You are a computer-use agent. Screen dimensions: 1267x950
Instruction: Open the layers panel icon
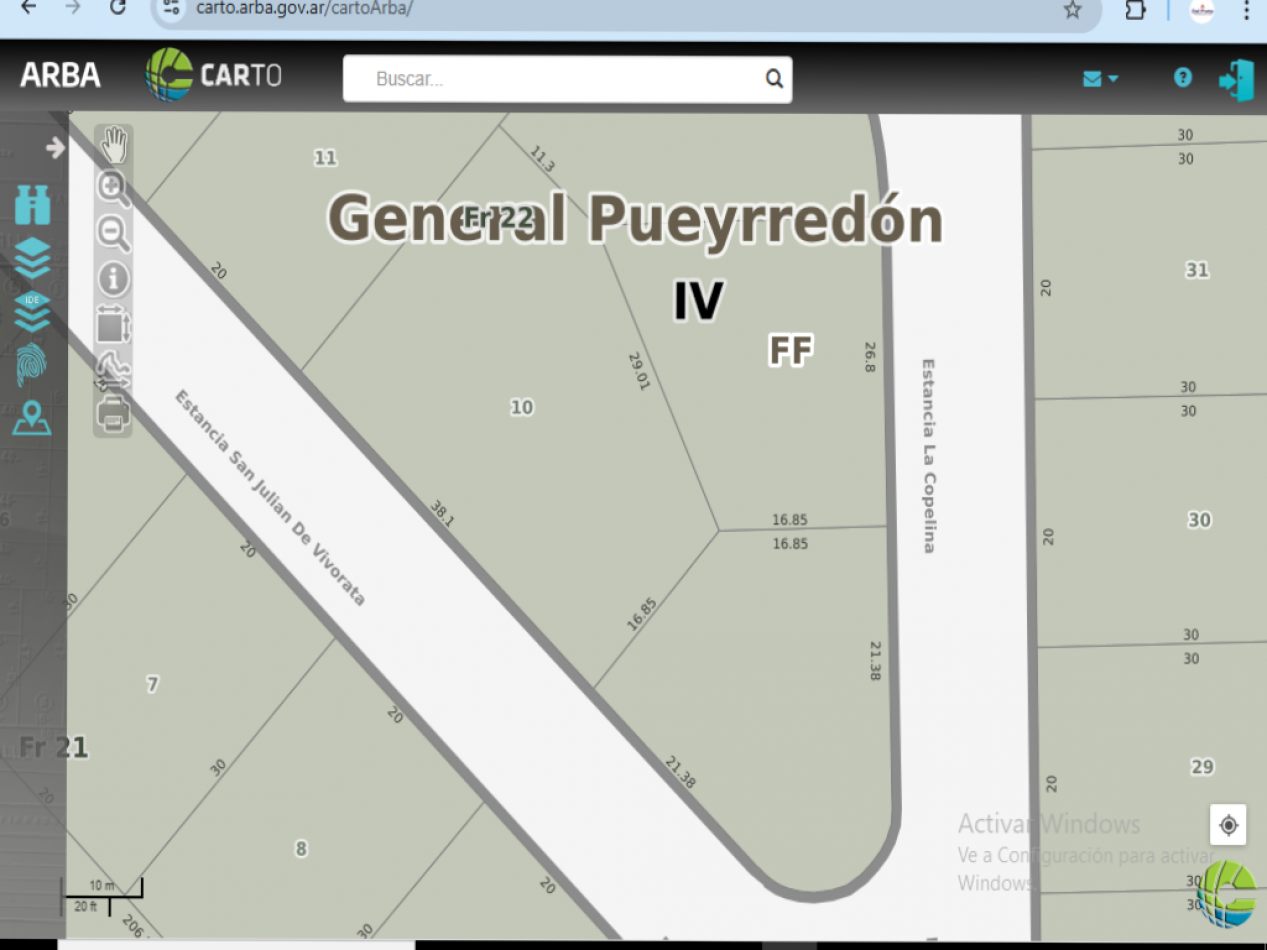click(x=33, y=258)
